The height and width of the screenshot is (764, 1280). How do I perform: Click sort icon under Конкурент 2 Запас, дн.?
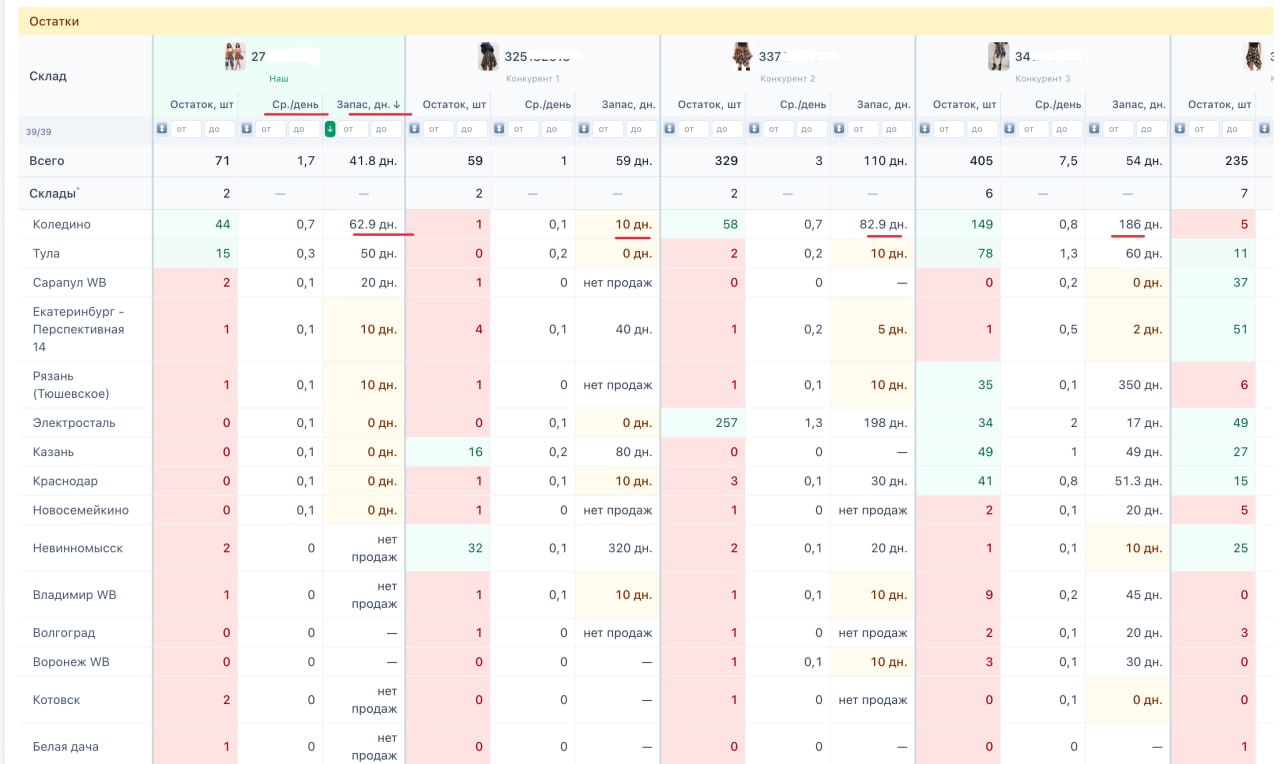[x=840, y=129]
